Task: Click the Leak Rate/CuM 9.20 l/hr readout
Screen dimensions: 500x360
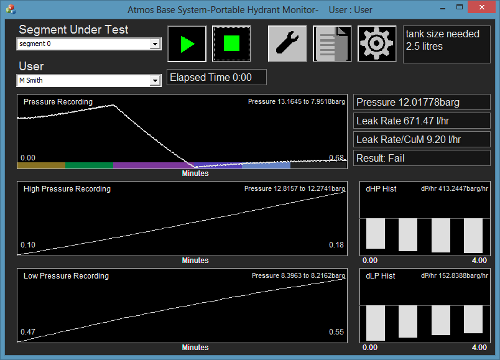Action: [x=422, y=139]
